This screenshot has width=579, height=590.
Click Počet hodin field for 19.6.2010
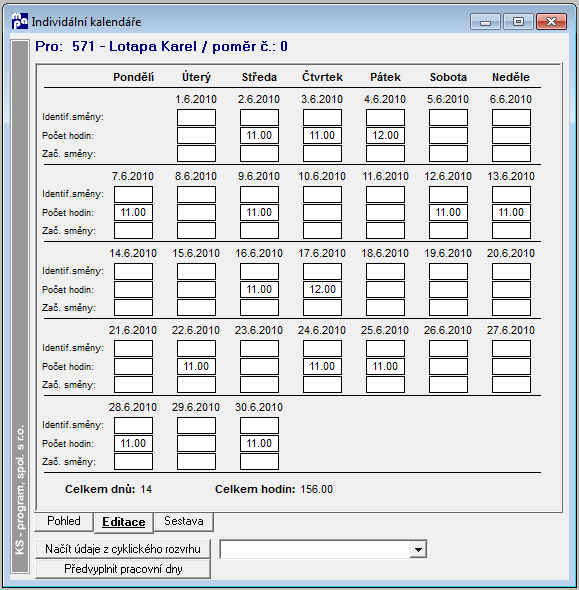448,290
